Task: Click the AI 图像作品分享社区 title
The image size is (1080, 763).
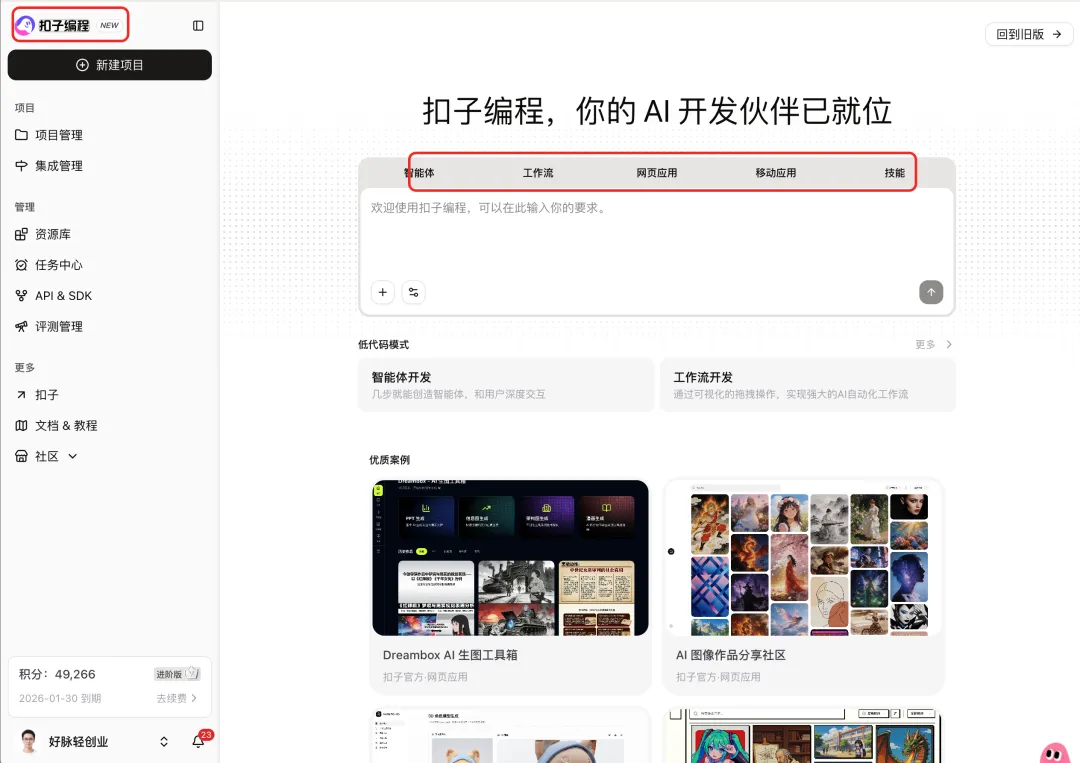Action: click(731, 655)
